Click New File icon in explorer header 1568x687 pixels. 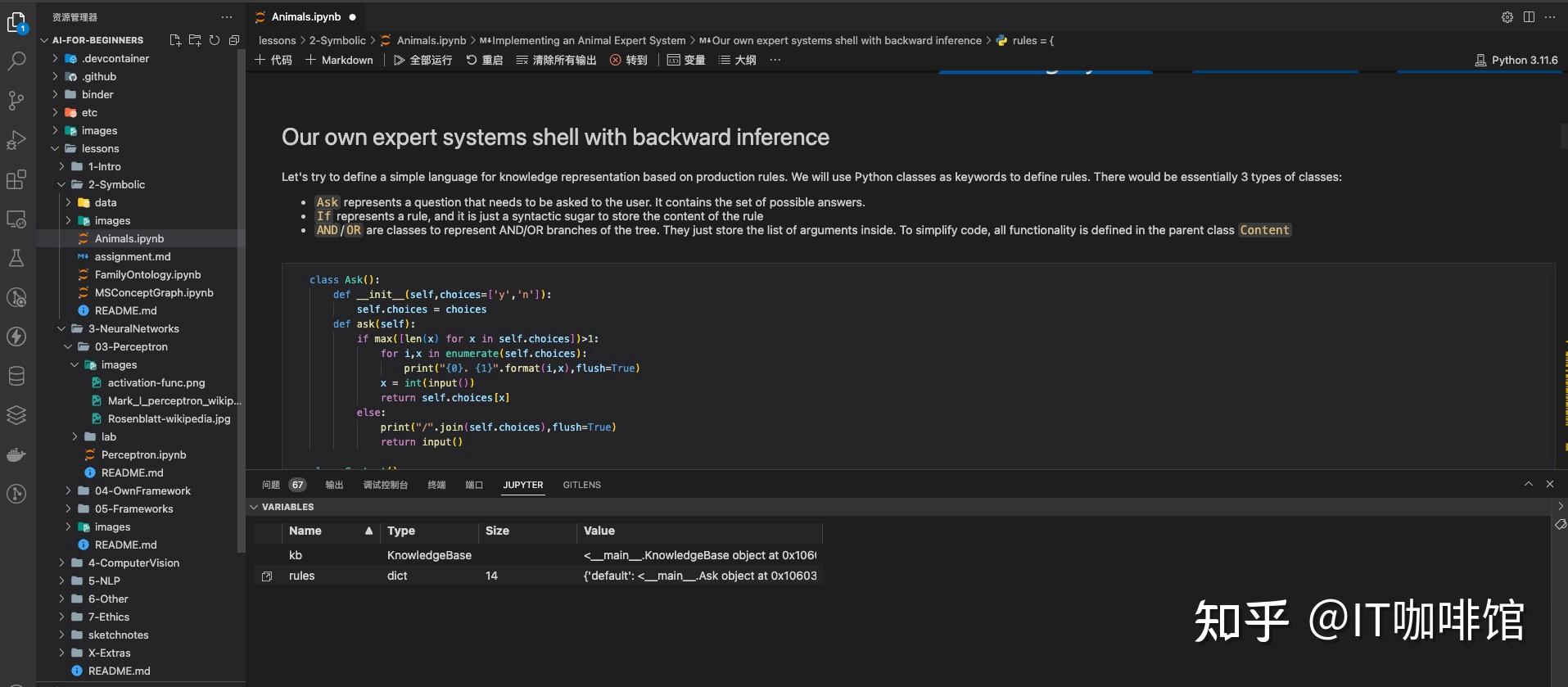click(175, 40)
